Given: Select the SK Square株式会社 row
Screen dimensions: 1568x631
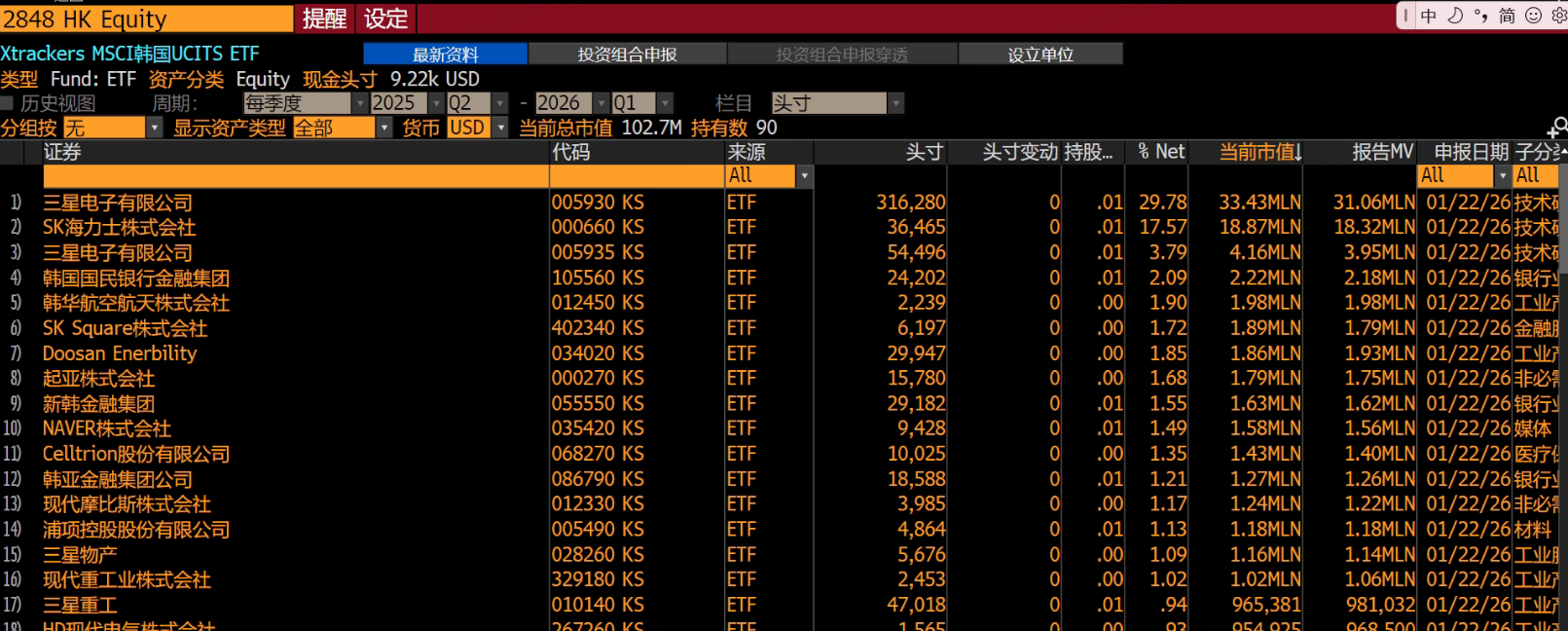Looking at the screenshot, I should coord(779,328).
